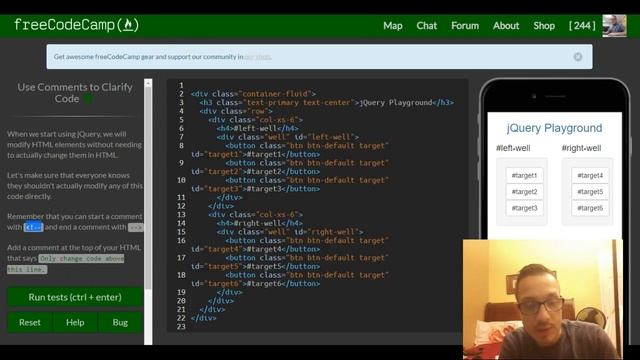Click the #target2 button in phone preview

[x=524, y=192]
